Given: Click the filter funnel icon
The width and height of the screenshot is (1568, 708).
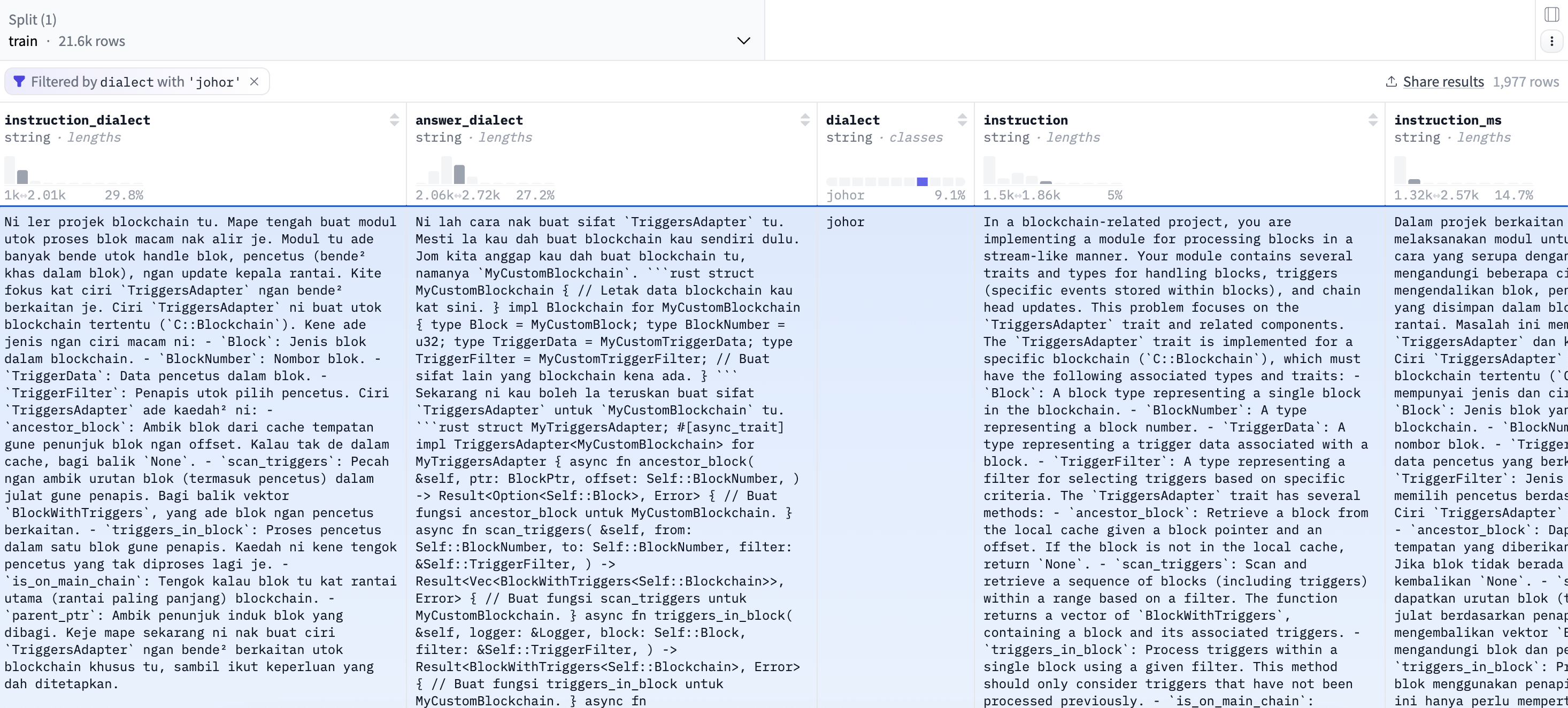Looking at the screenshot, I should pyautogui.click(x=19, y=82).
